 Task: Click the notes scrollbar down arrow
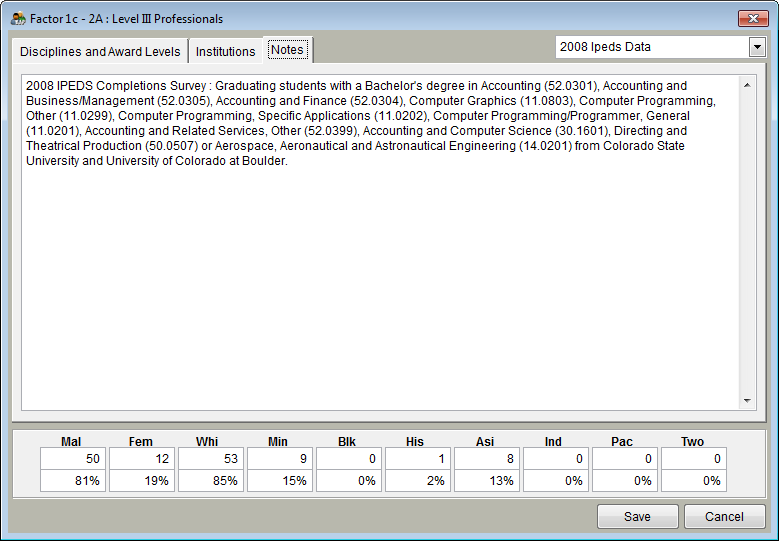(747, 400)
